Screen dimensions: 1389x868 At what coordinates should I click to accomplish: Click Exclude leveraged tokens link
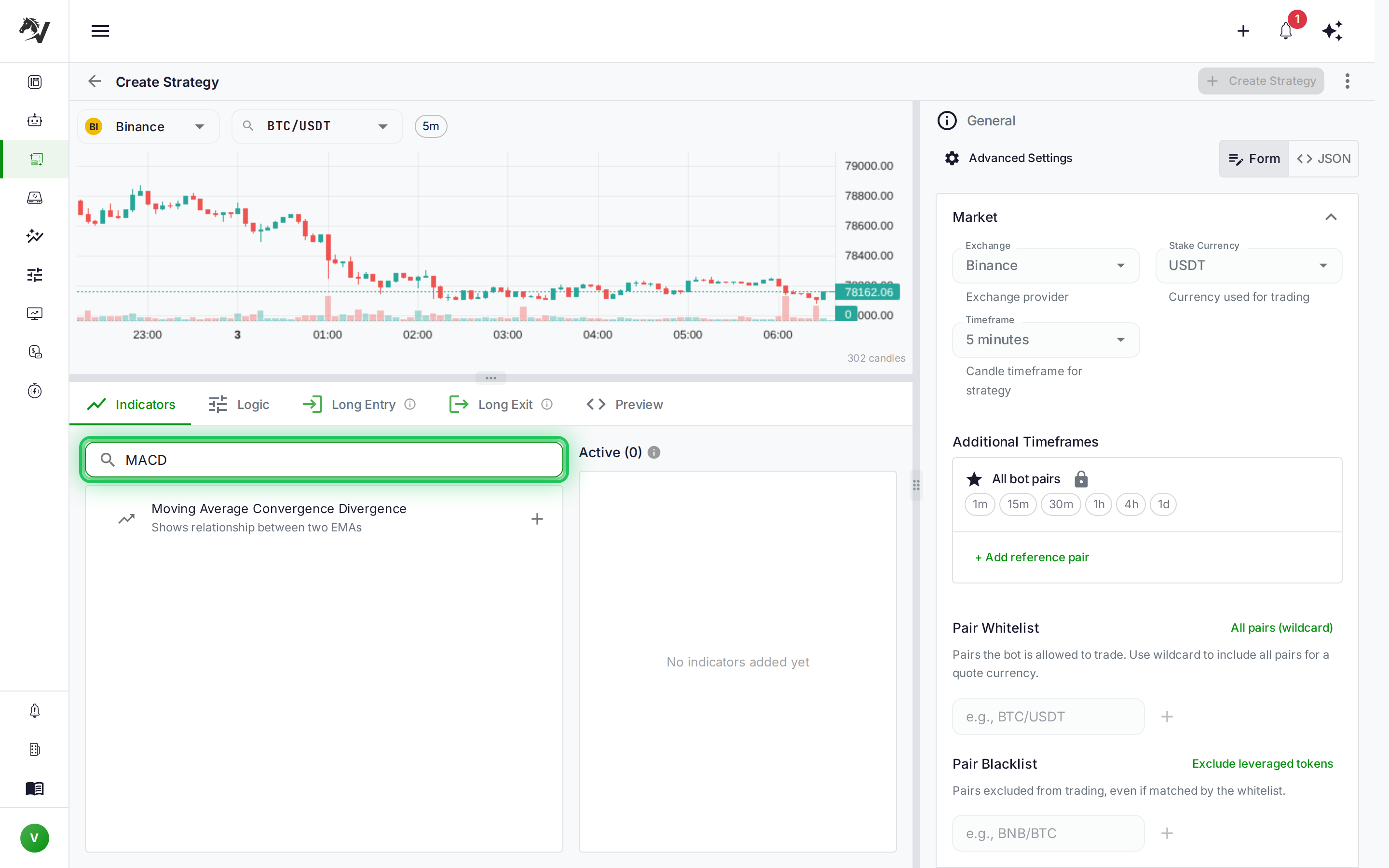(1262, 763)
